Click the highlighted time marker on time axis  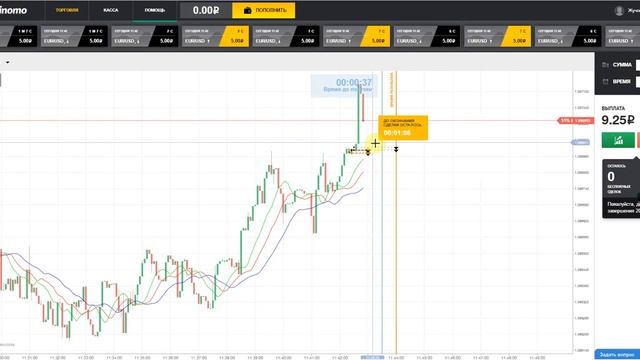[x=372, y=358]
